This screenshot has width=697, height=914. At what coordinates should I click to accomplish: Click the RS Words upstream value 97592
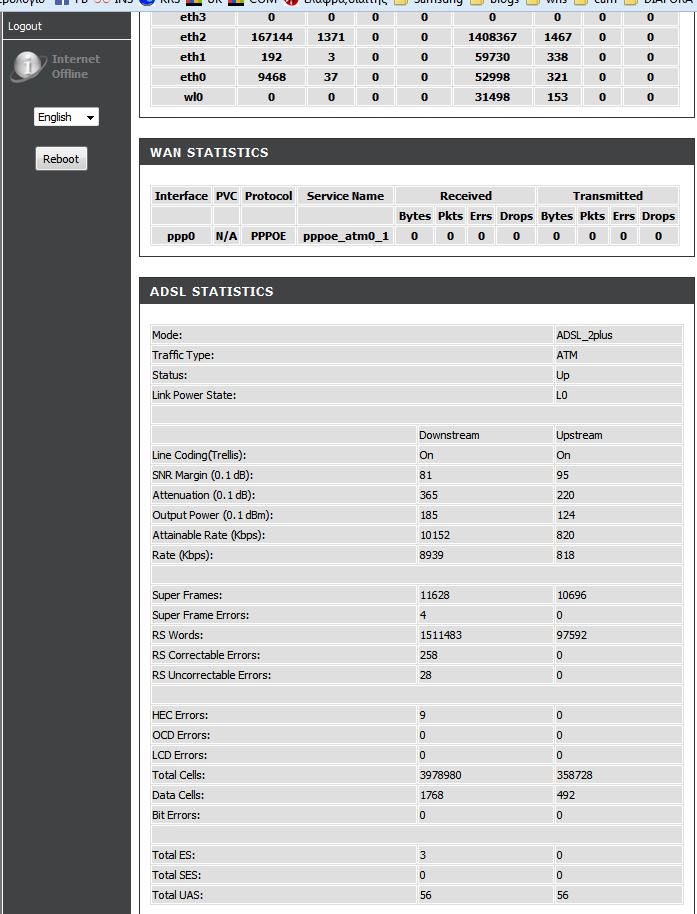pos(572,635)
